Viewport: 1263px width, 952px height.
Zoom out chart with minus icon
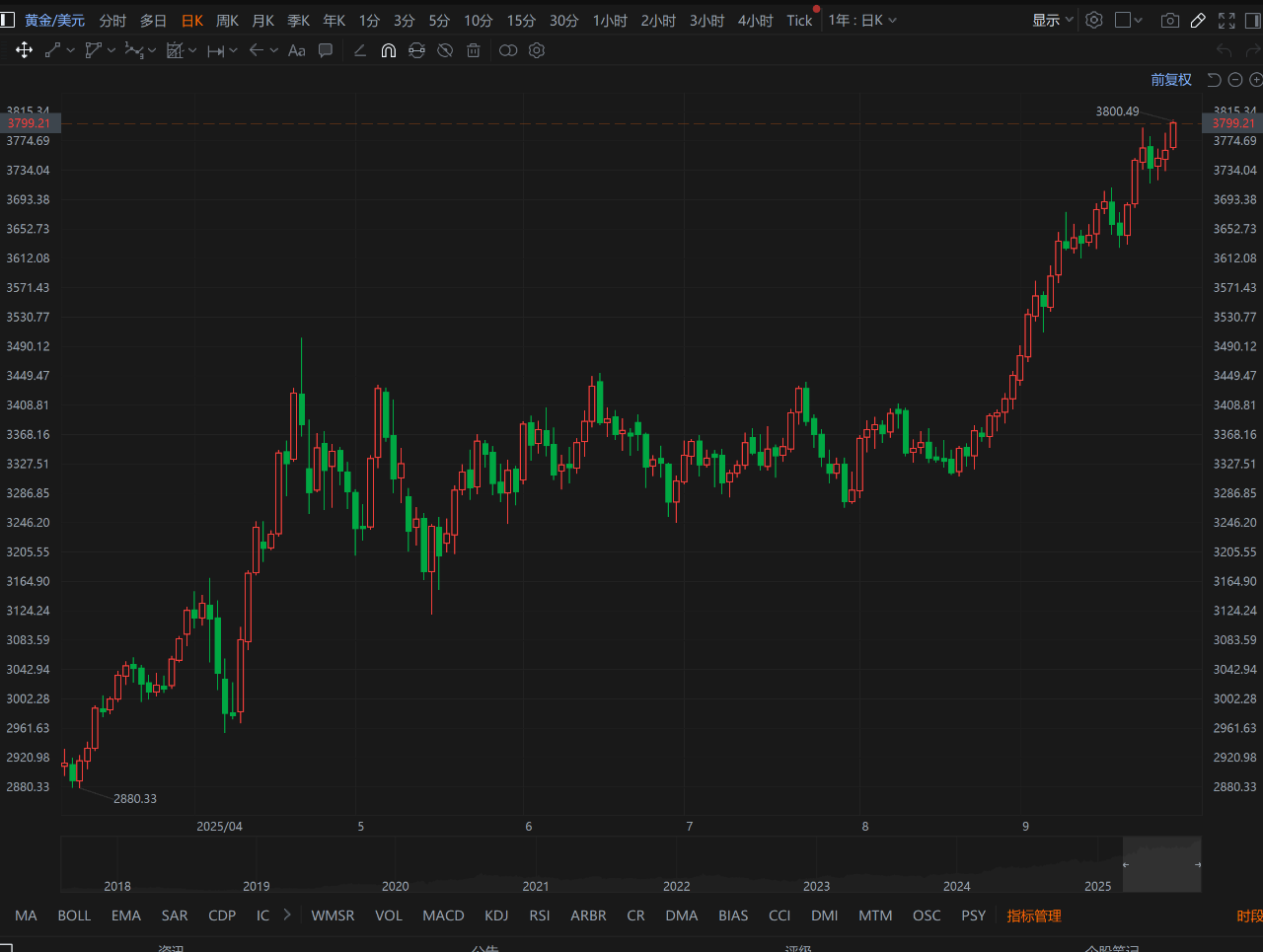1235,80
